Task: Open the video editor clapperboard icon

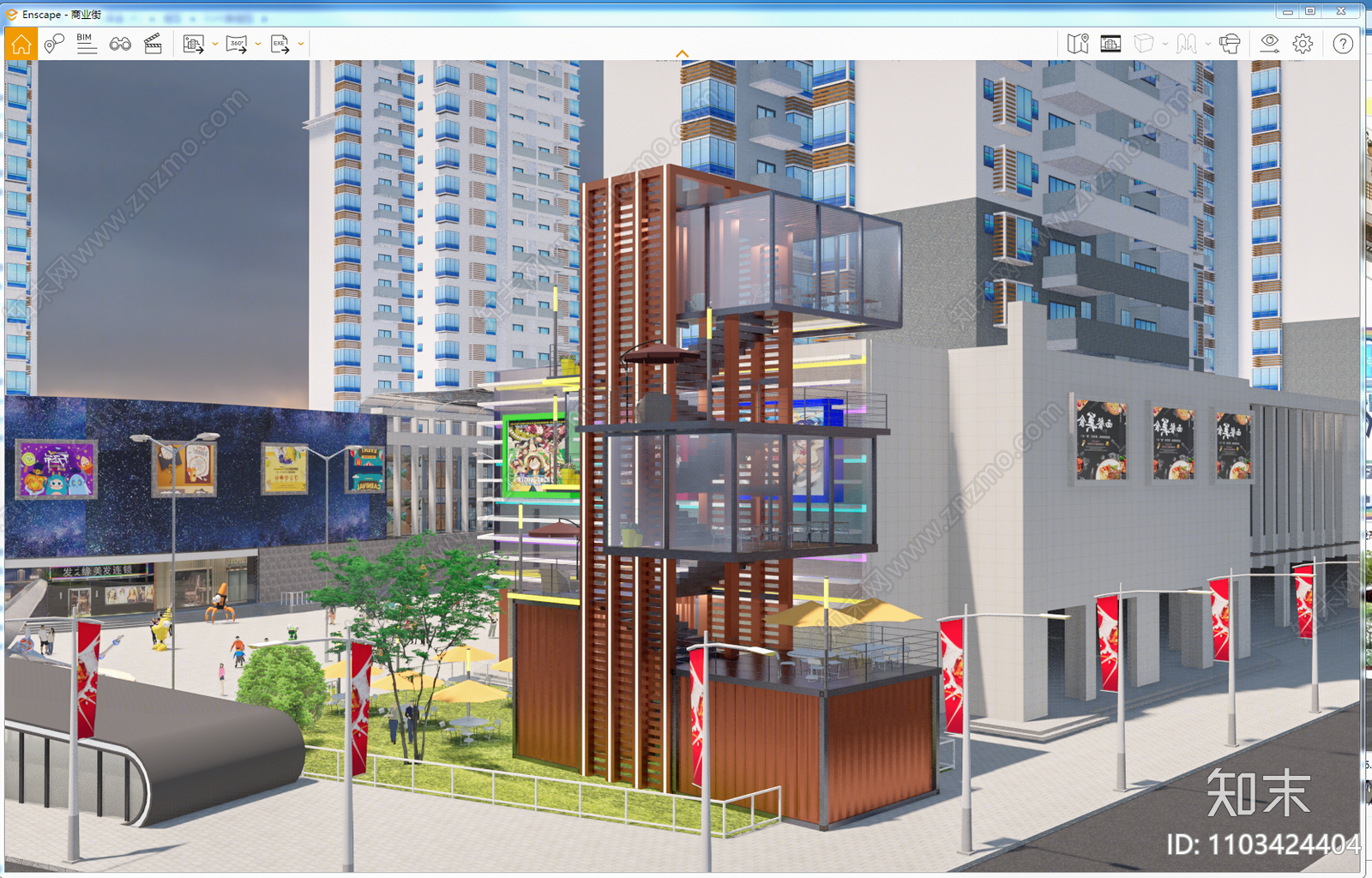Action: [x=153, y=44]
